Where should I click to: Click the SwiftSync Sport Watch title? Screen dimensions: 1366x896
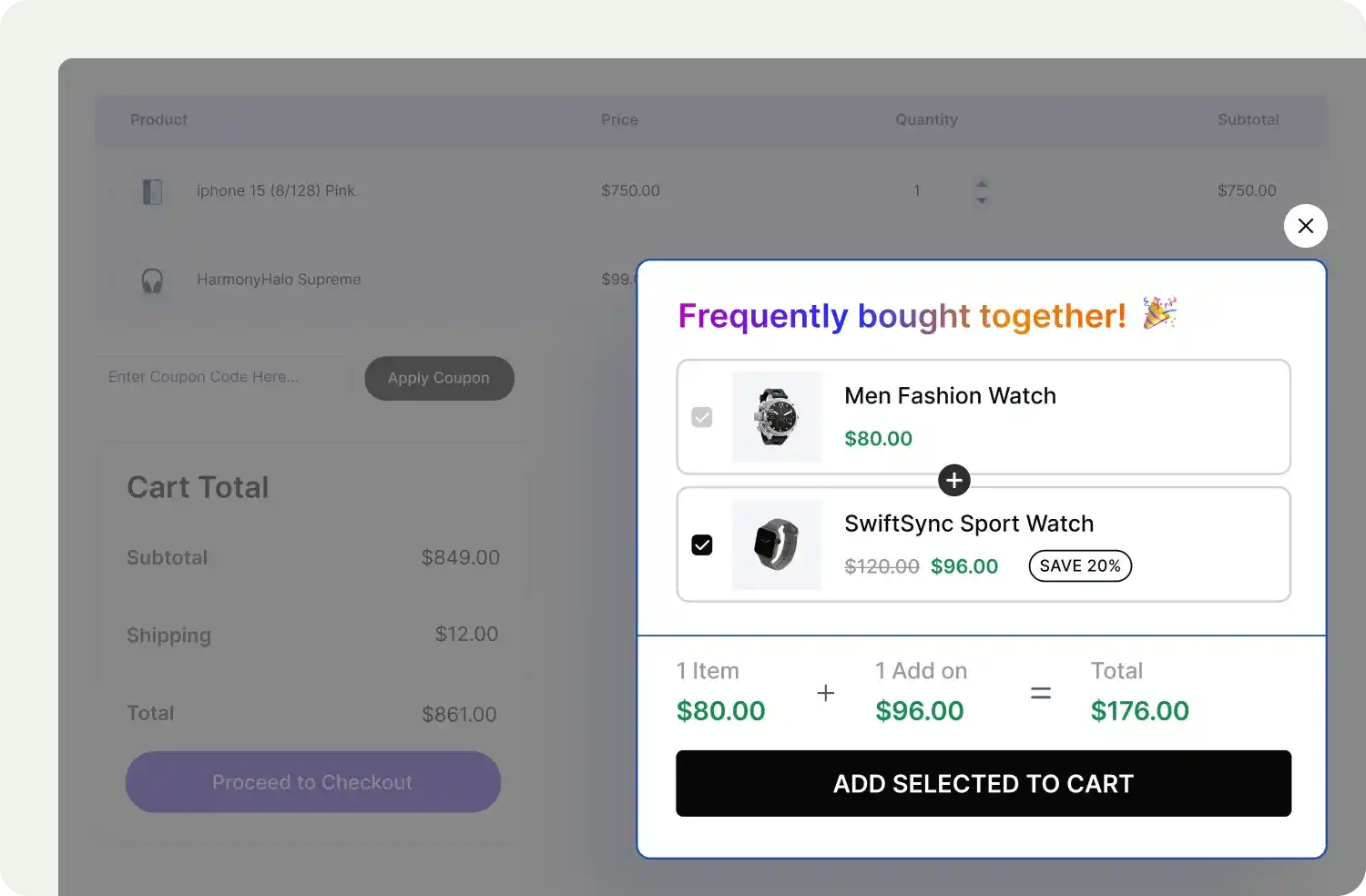(968, 524)
